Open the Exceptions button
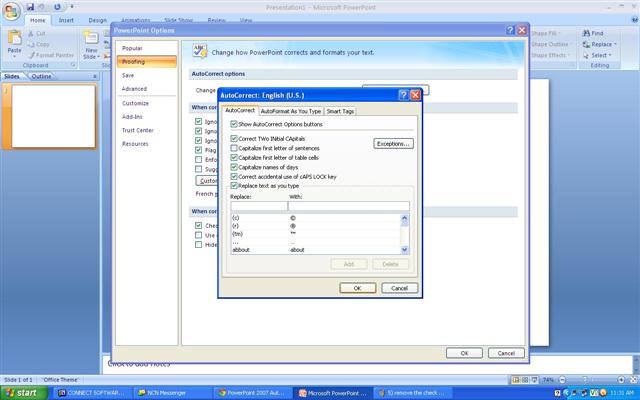Screen dimensions: 640x400 click(x=393, y=144)
